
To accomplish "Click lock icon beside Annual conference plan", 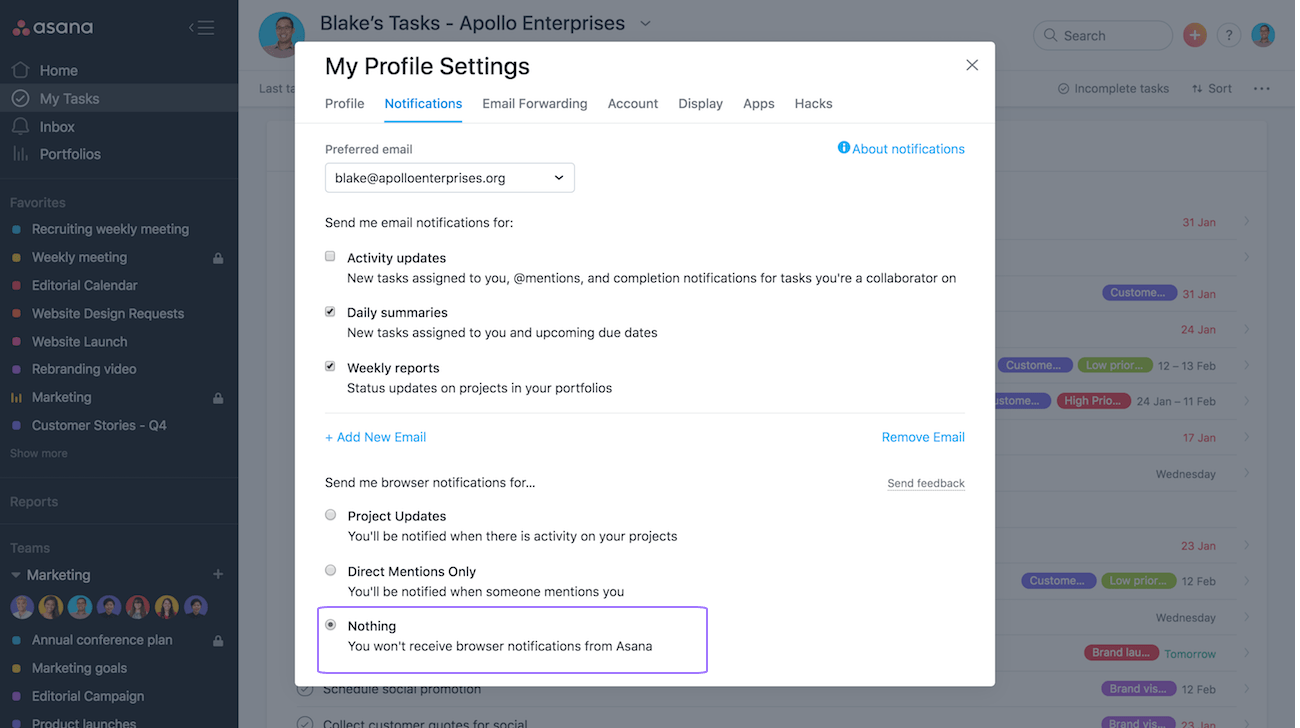I will coord(218,641).
